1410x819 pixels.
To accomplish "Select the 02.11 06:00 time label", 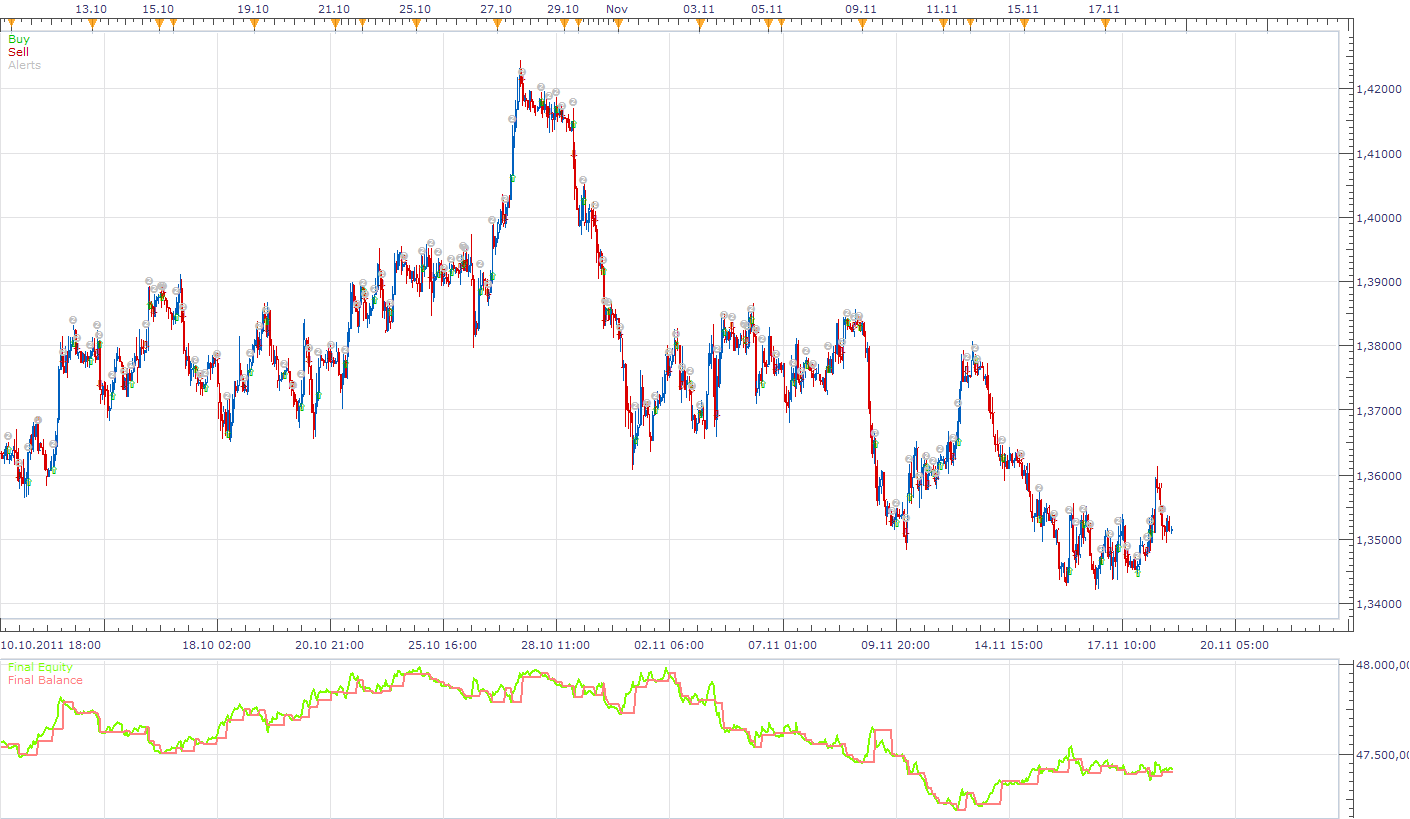I will point(667,645).
